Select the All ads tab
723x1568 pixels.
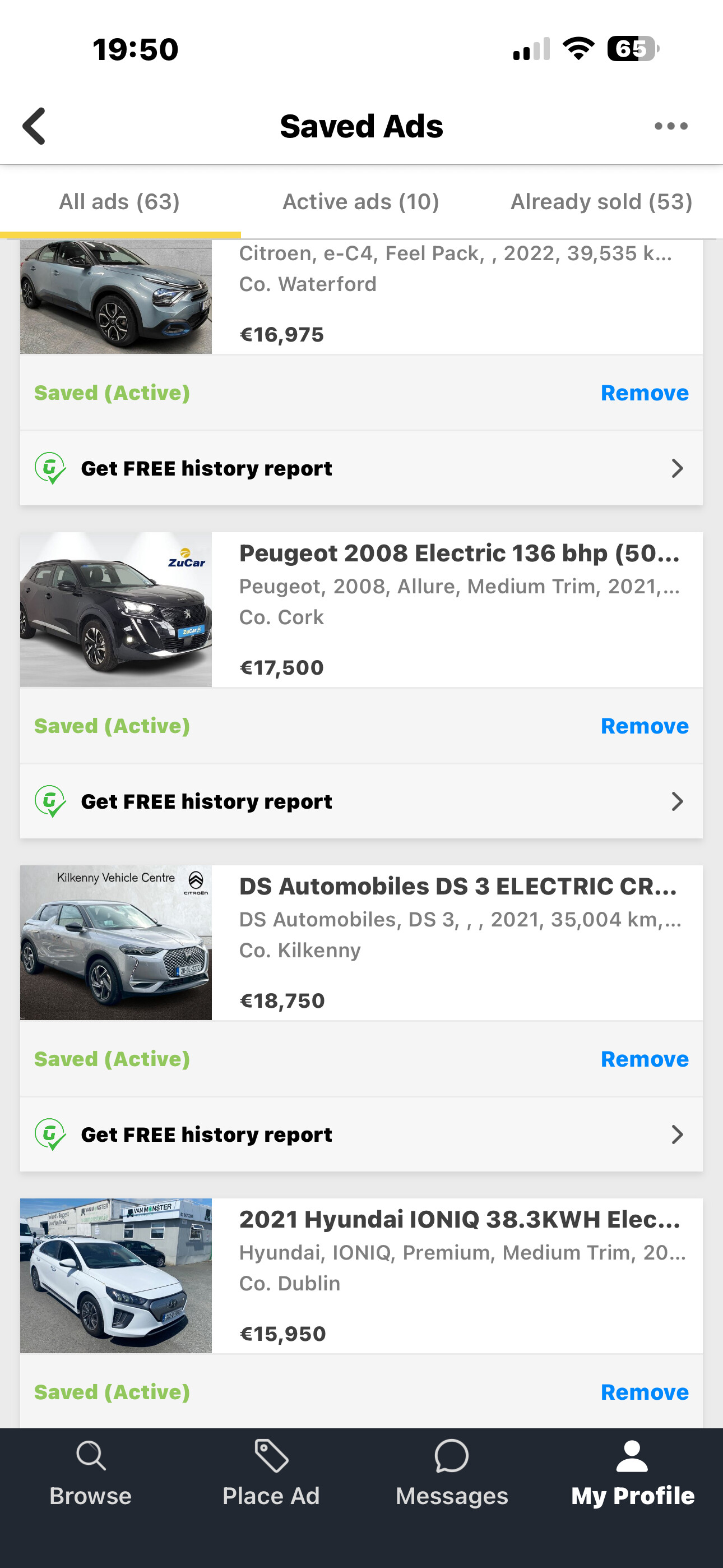pyautogui.click(x=119, y=201)
